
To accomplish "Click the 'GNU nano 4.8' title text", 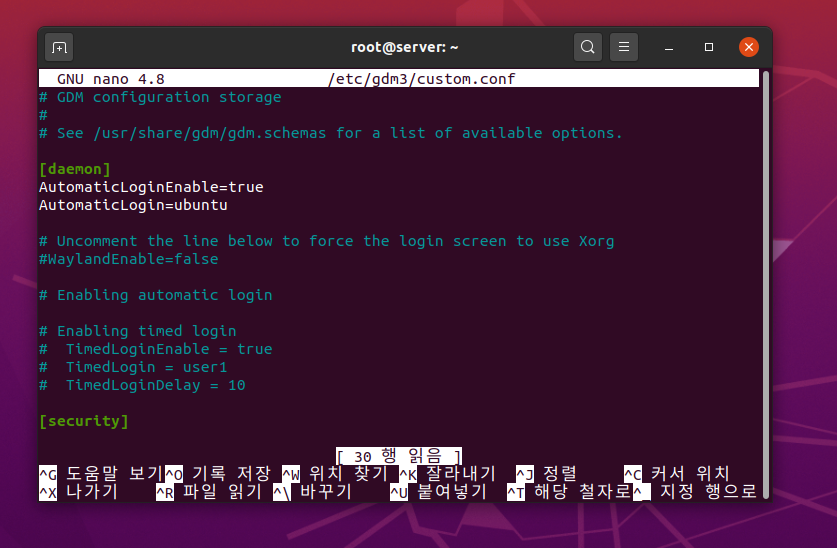I will [x=110, y=80].
